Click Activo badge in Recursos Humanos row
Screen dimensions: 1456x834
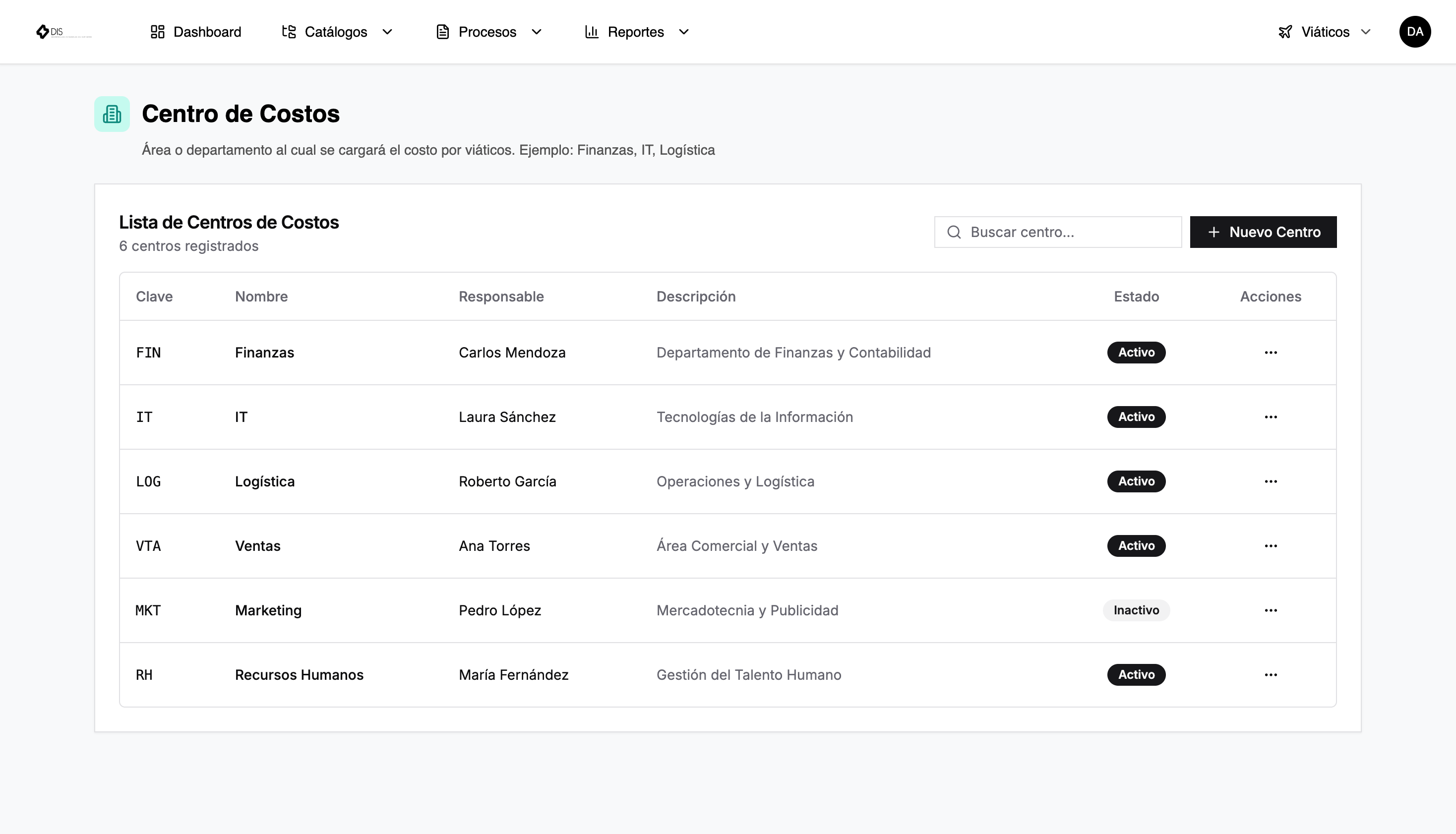[1137, 675]
